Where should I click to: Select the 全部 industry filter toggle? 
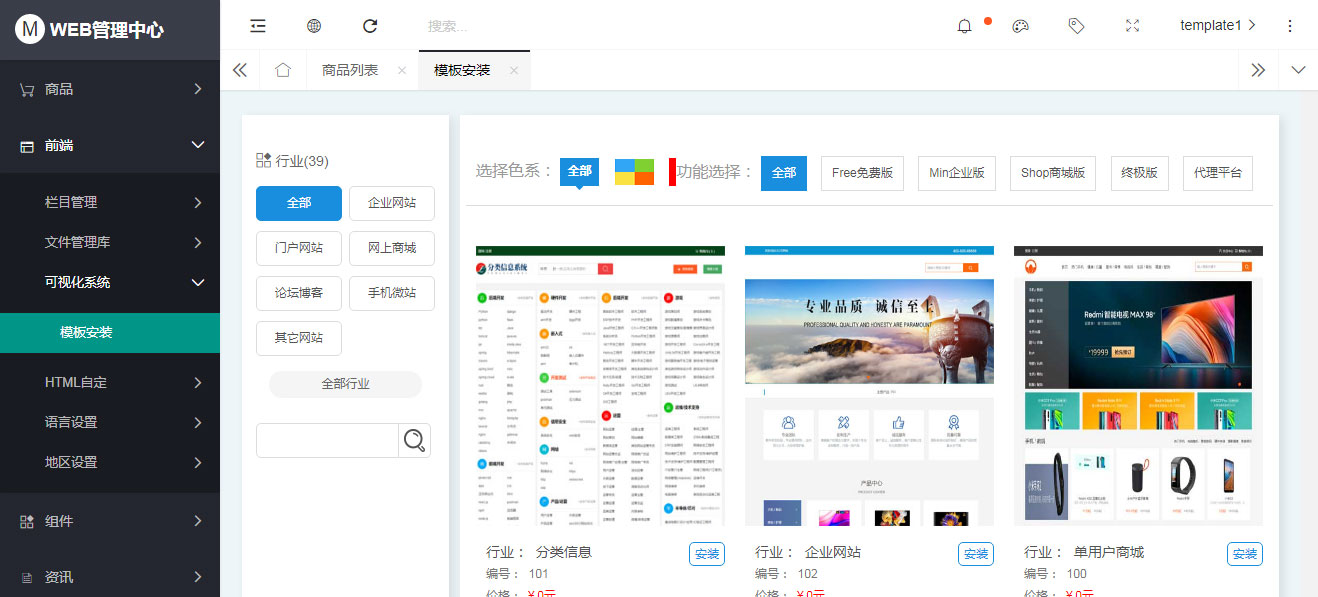point(298,203)
